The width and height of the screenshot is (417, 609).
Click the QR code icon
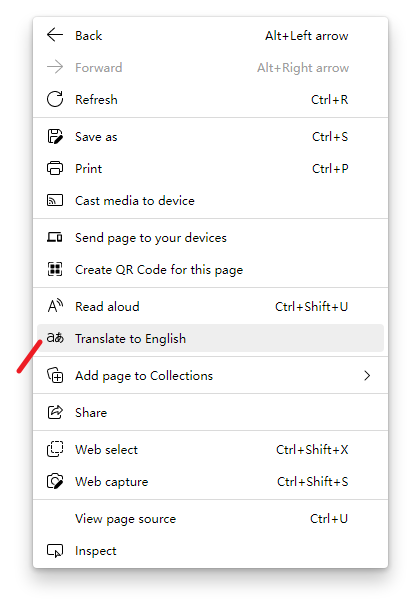pos(55,269)
